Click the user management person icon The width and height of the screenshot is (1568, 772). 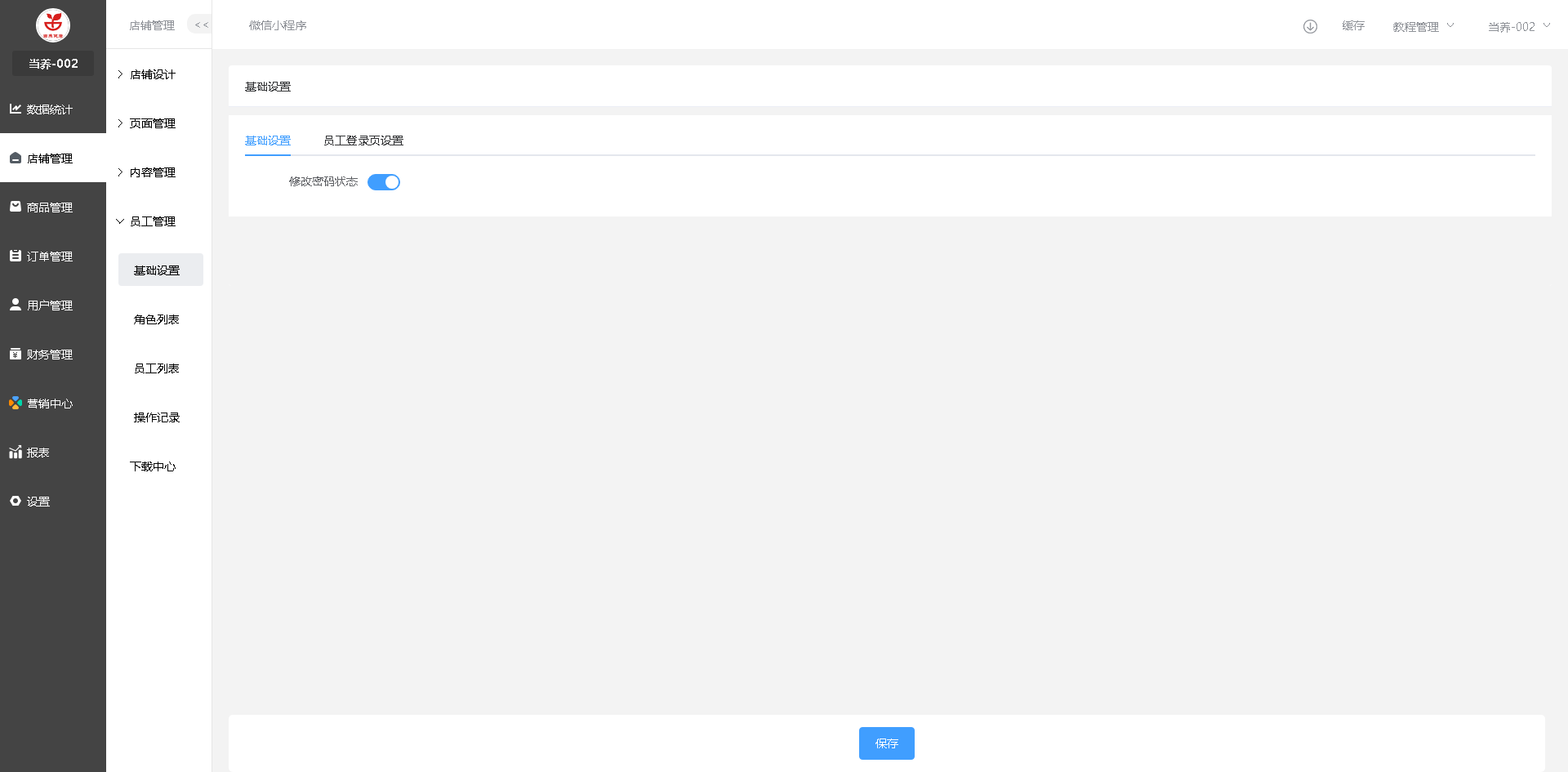click(x=16, y=305)
